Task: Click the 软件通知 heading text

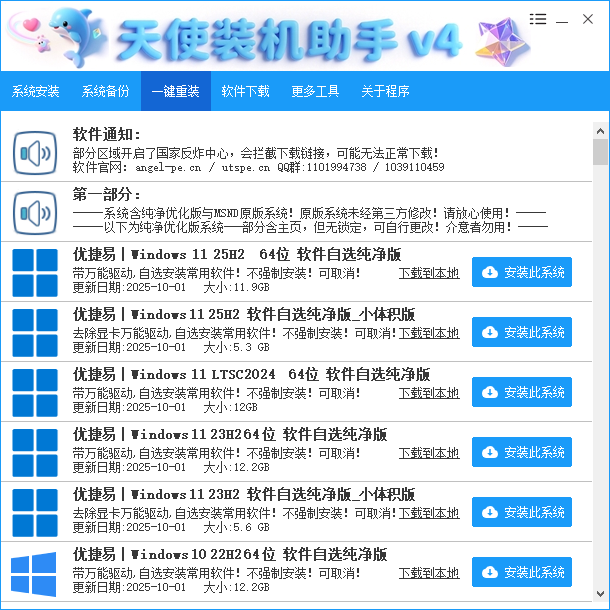Action: coord(106,135)
